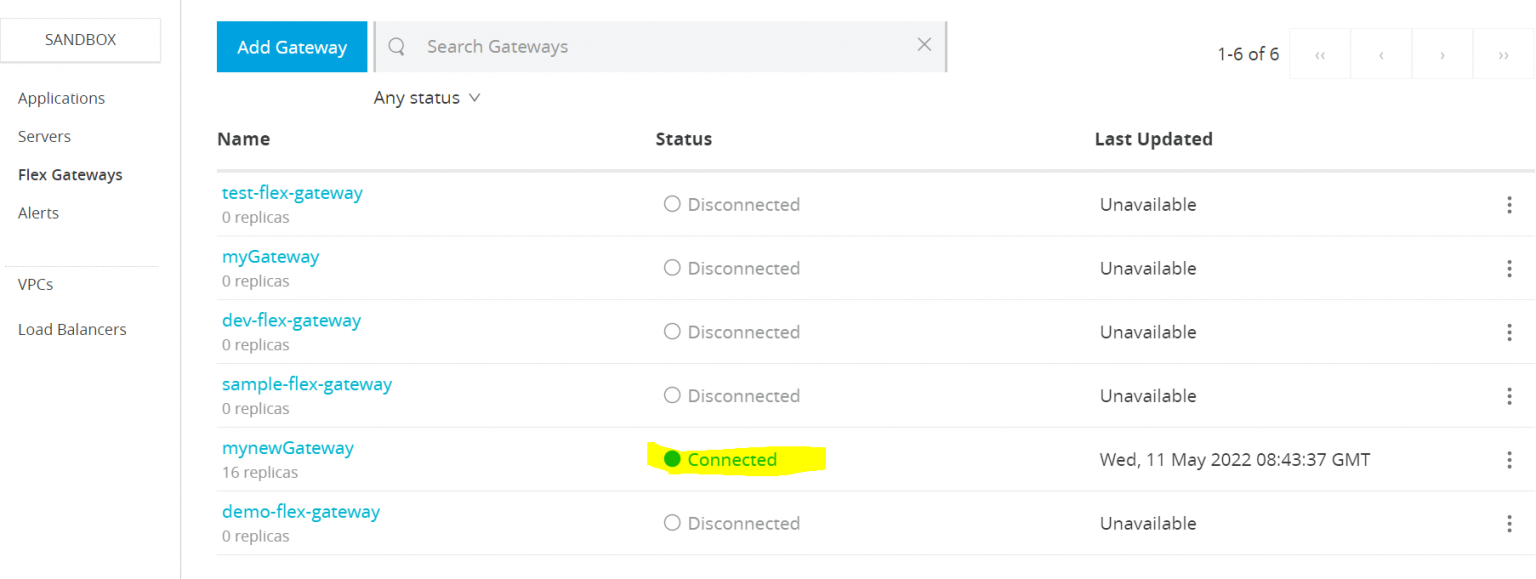Open actions menu for test-flex-gateway
Image resolution: width=1536 pixels, height=579 pixels.
[x=1510, y=204]
